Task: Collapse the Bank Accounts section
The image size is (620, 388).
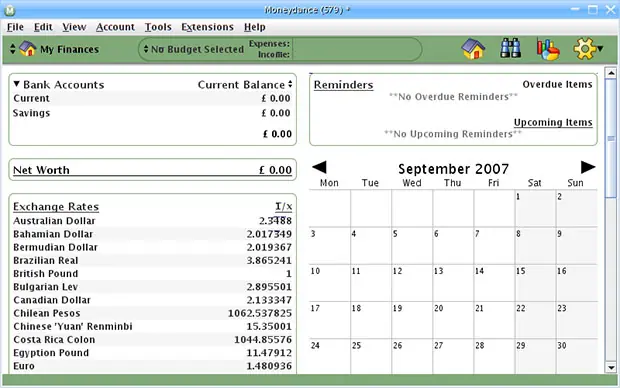Action: click(x=16, y=84)
